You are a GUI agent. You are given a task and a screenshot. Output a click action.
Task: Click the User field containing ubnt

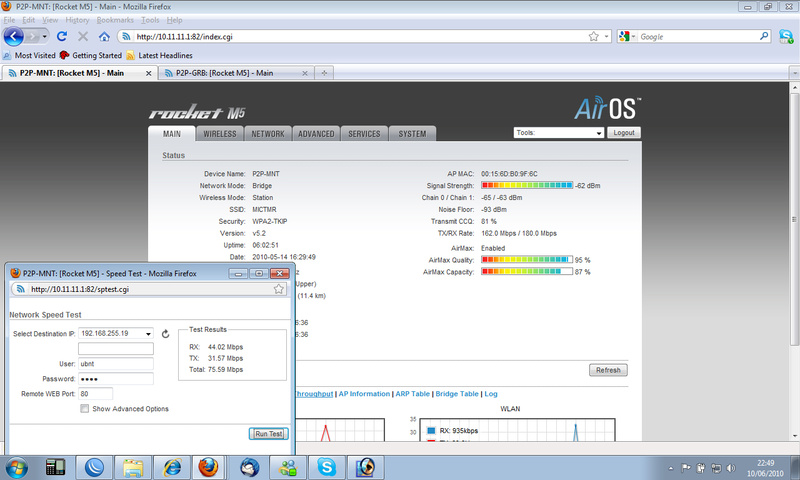[116, 364]
